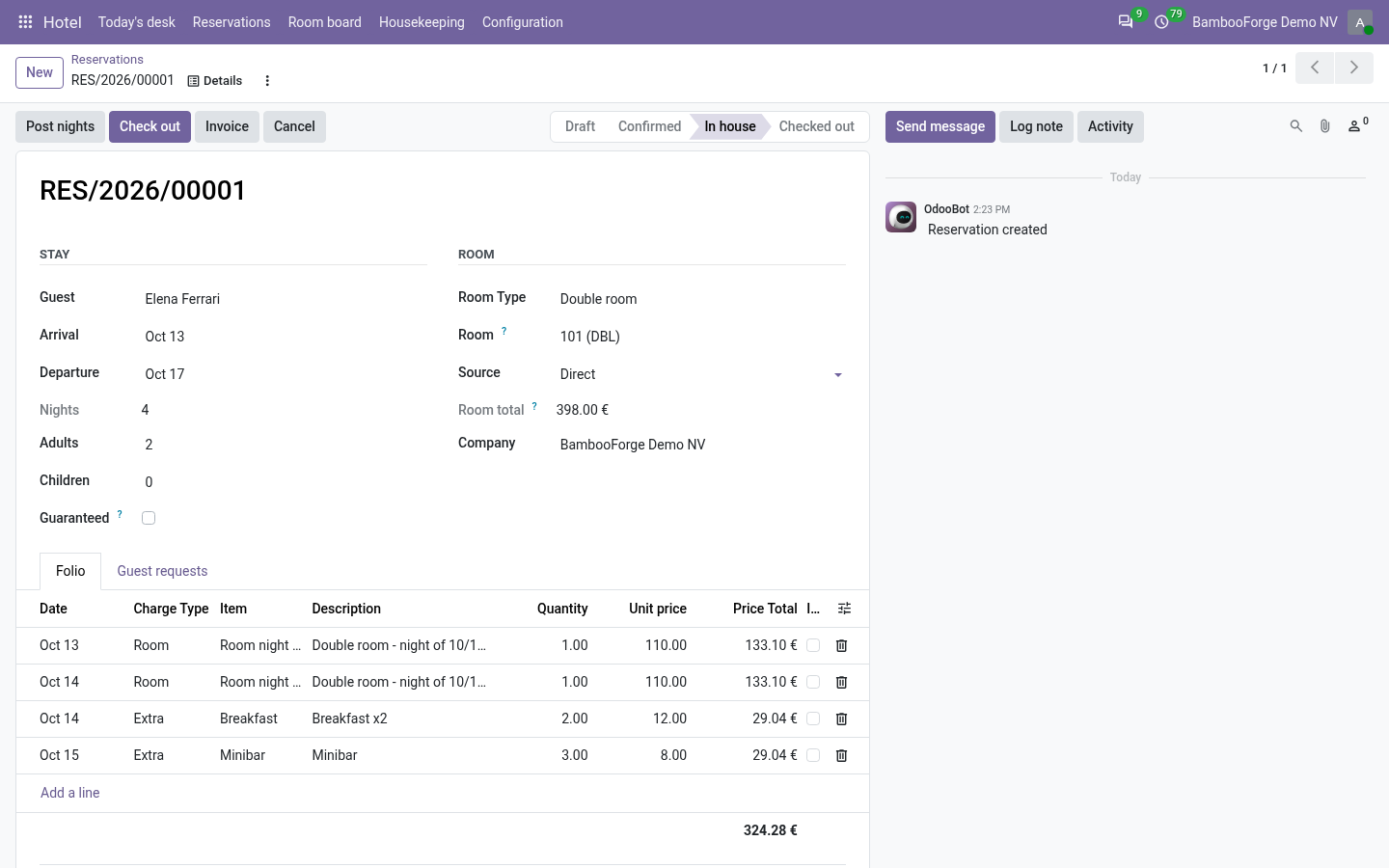Open the attachments paperclip icon
This screenshot has height=868, width=1389.
click(x=1325, y=126)
